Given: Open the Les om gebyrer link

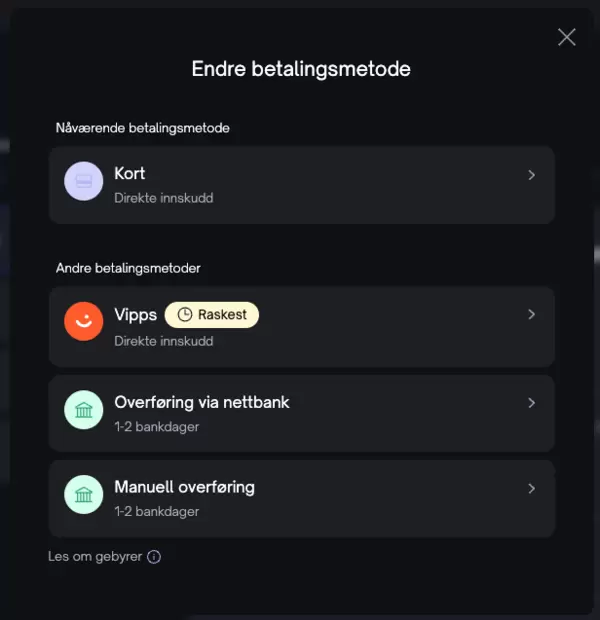Looking at the screenshot, I should (95, 557).
